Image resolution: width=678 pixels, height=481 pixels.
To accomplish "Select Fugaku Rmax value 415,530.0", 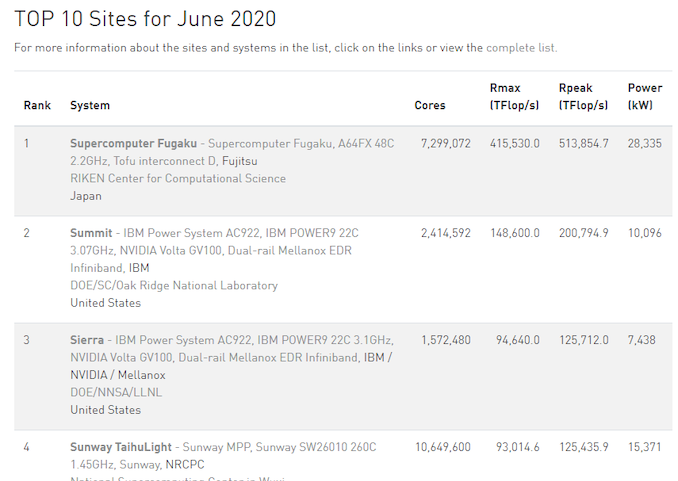I will pyautogui.click(x=515, y=144).
